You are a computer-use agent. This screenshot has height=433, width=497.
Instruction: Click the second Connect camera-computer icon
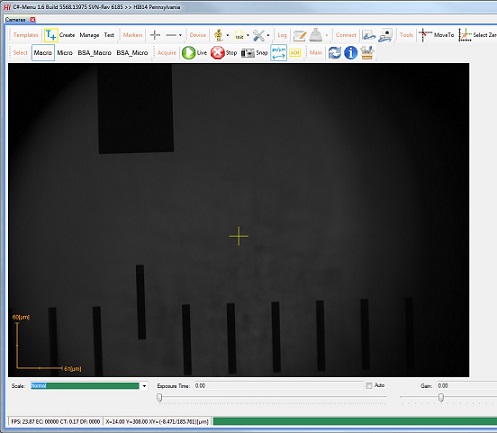point(386,35)
